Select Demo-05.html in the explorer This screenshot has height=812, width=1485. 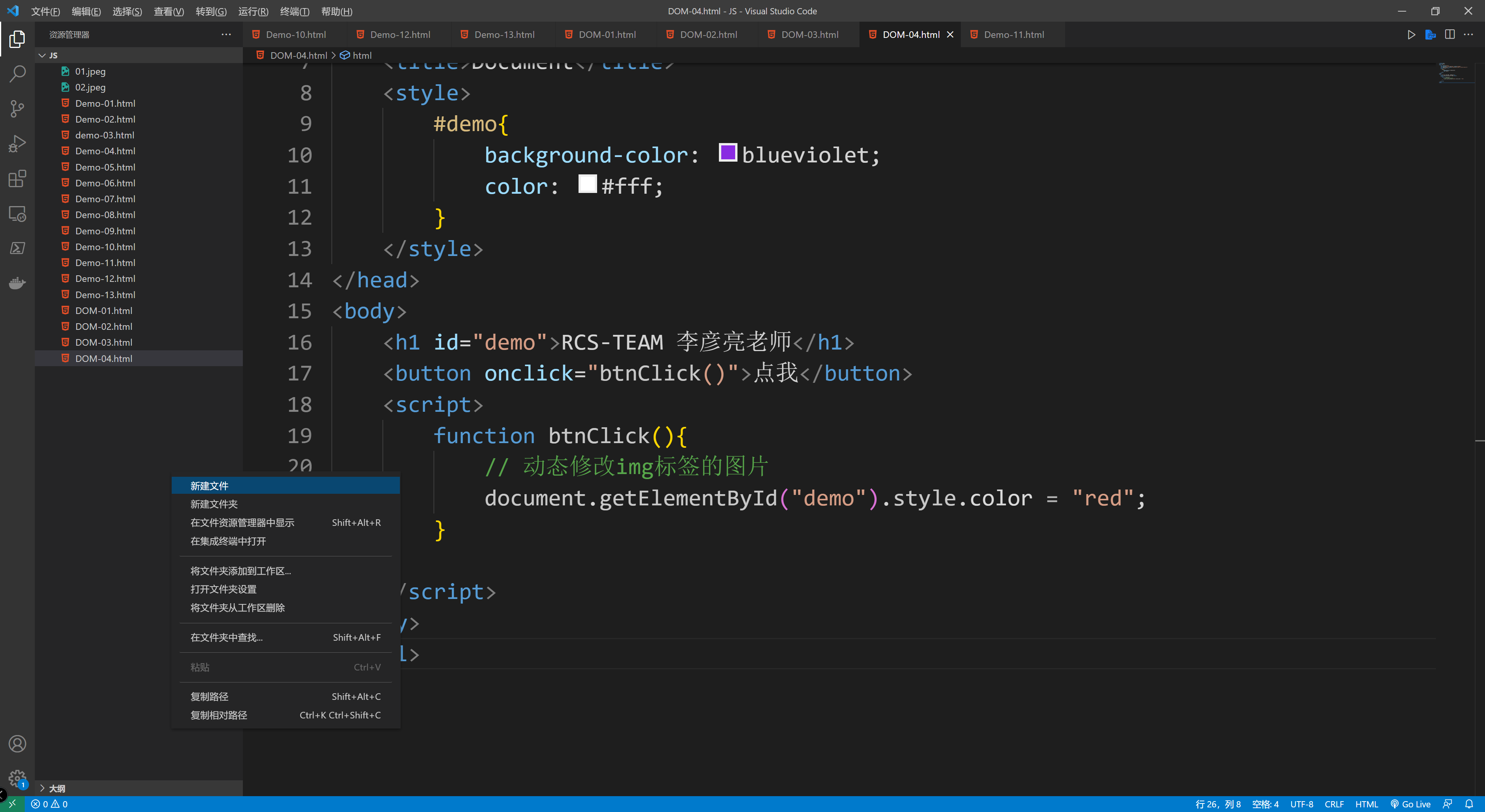tap(106, 167)
